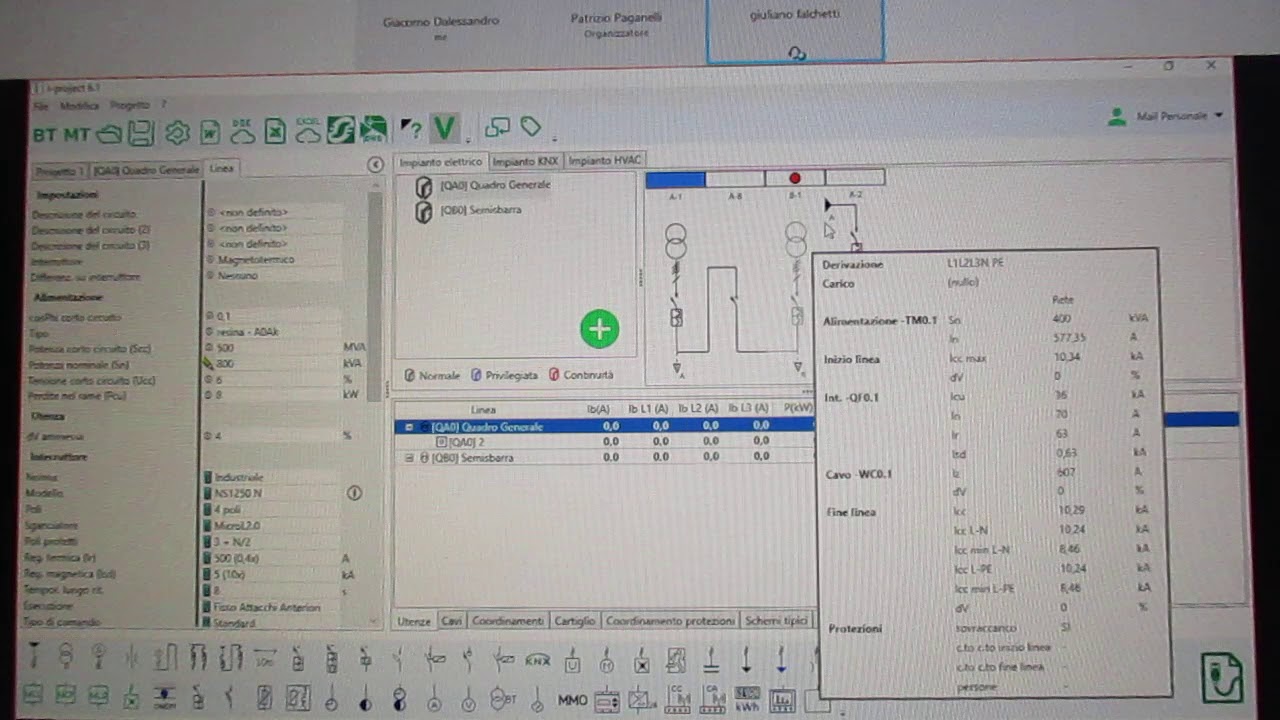
Task: Switch to the Impianto KNX tab
Action: tap(525, 161)
